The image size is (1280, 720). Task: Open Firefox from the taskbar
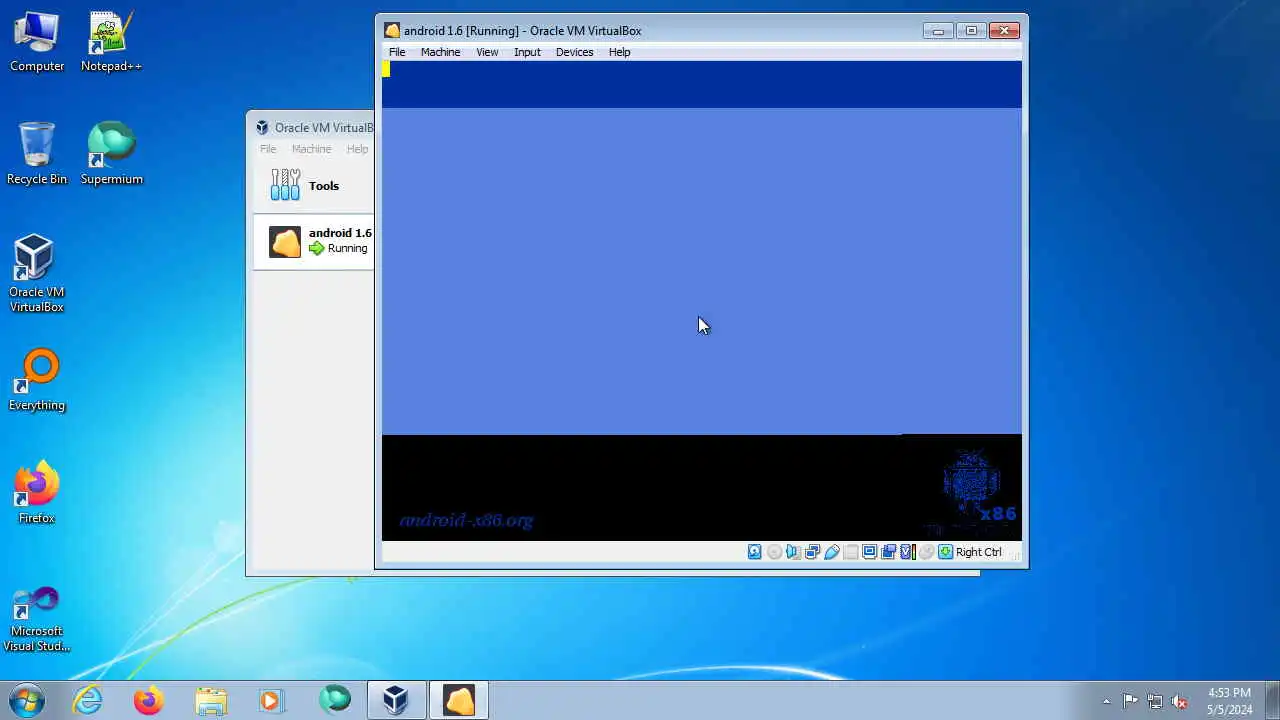[x=149, y=700]
